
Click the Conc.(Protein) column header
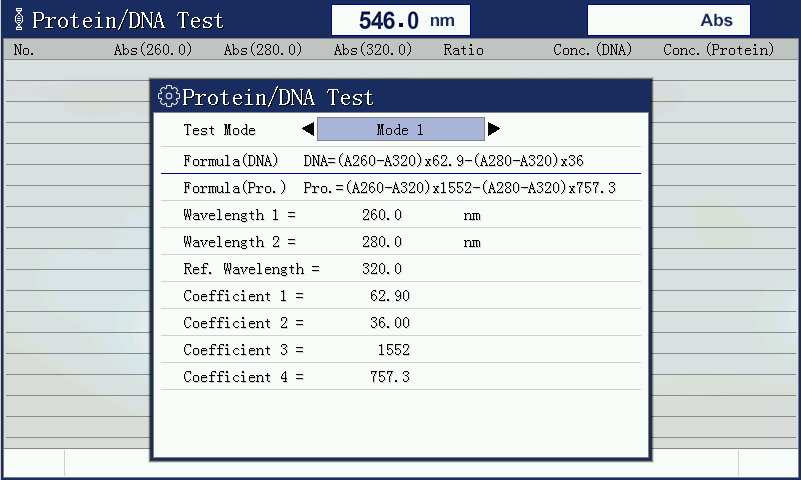tap(718, 50)
